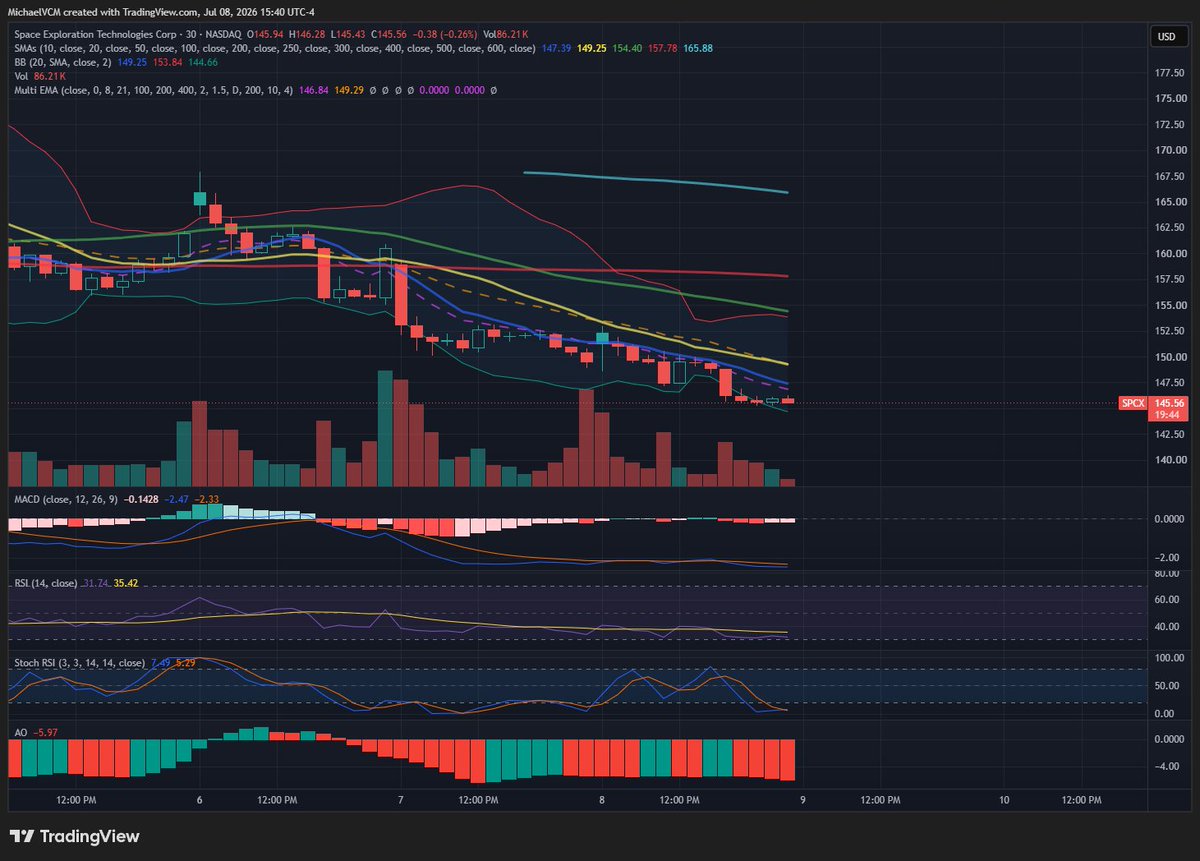Click SMA value 154.40 in legend
This screenshot has width=1200, height=861.
click(627, 48)
